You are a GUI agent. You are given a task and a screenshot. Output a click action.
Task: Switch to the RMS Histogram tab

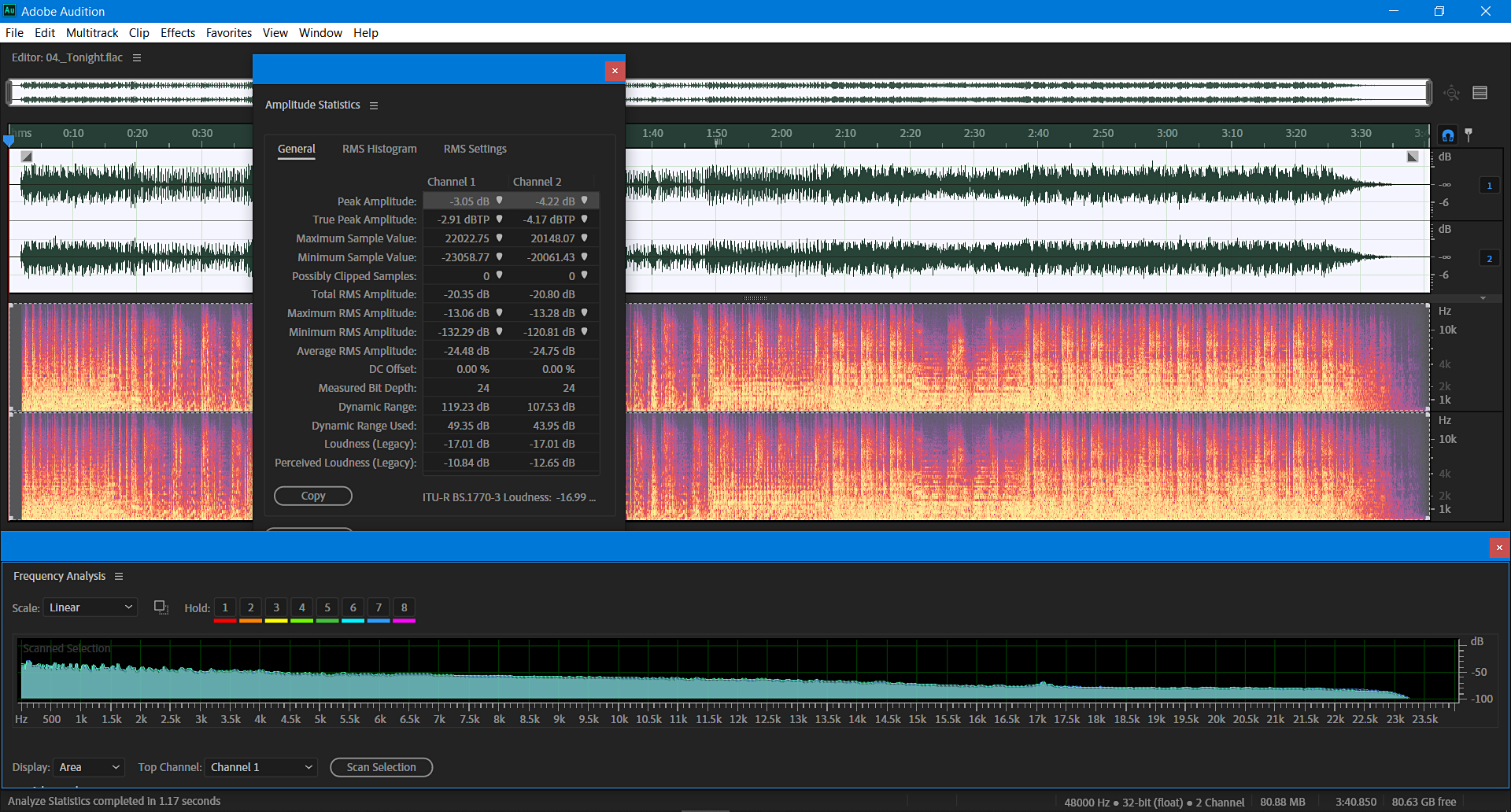pyautogui.click(x=379, y=149)
